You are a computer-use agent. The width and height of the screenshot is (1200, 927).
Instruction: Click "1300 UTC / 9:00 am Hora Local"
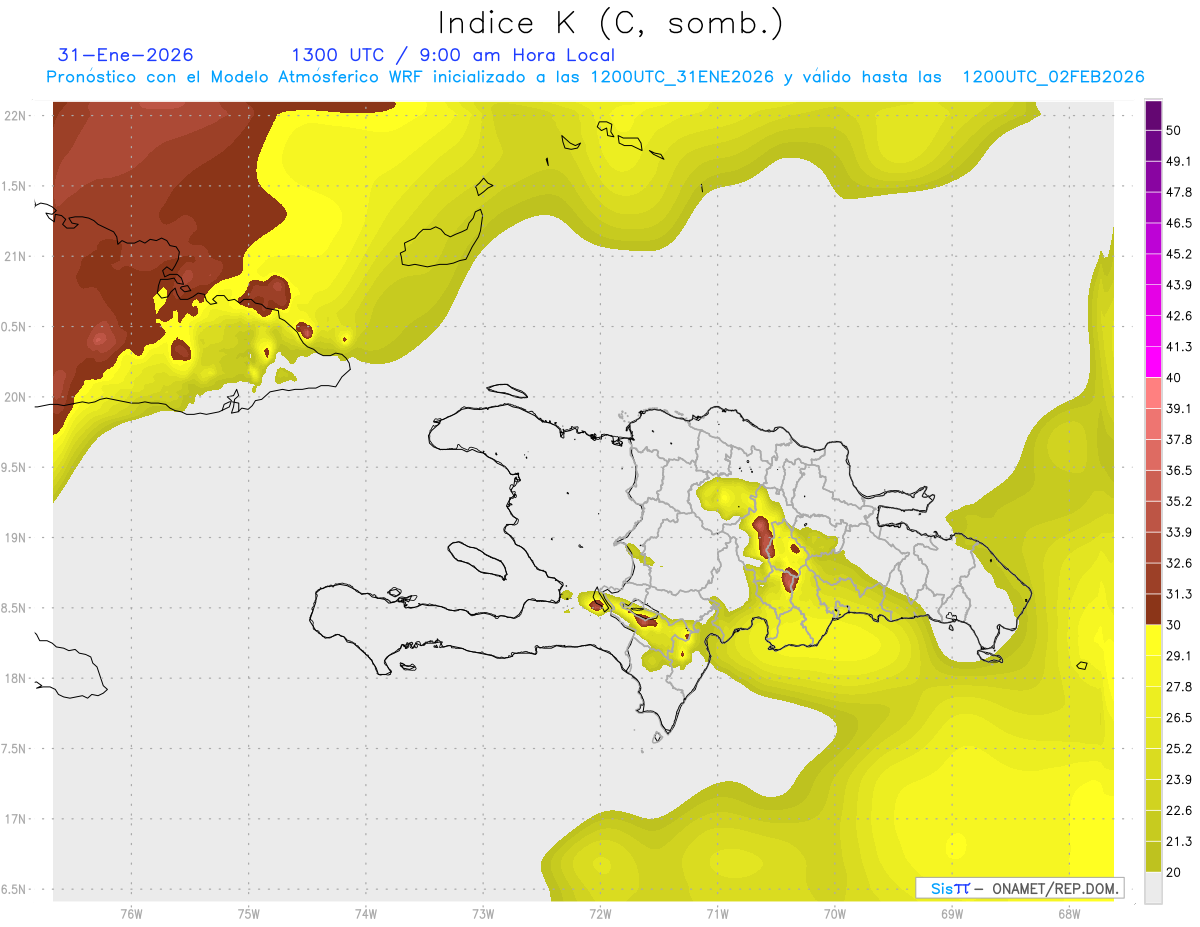[x=453, y=55]
